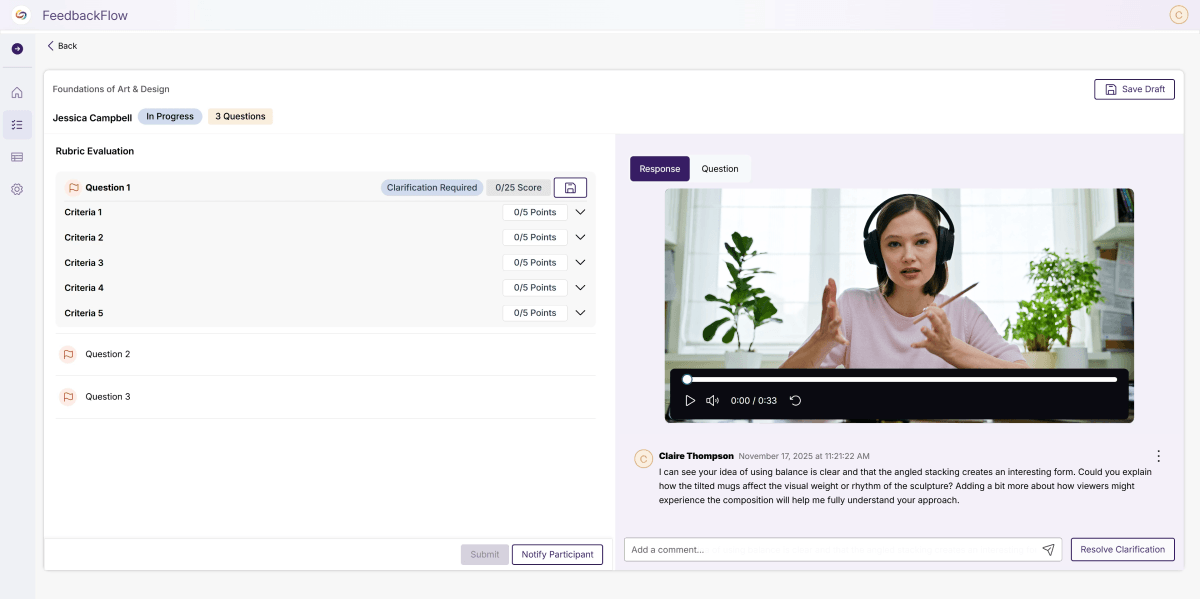Open the table list icon in the sidebar
The height and width of the screenshot is (600, 1200).
click(17, 157)
